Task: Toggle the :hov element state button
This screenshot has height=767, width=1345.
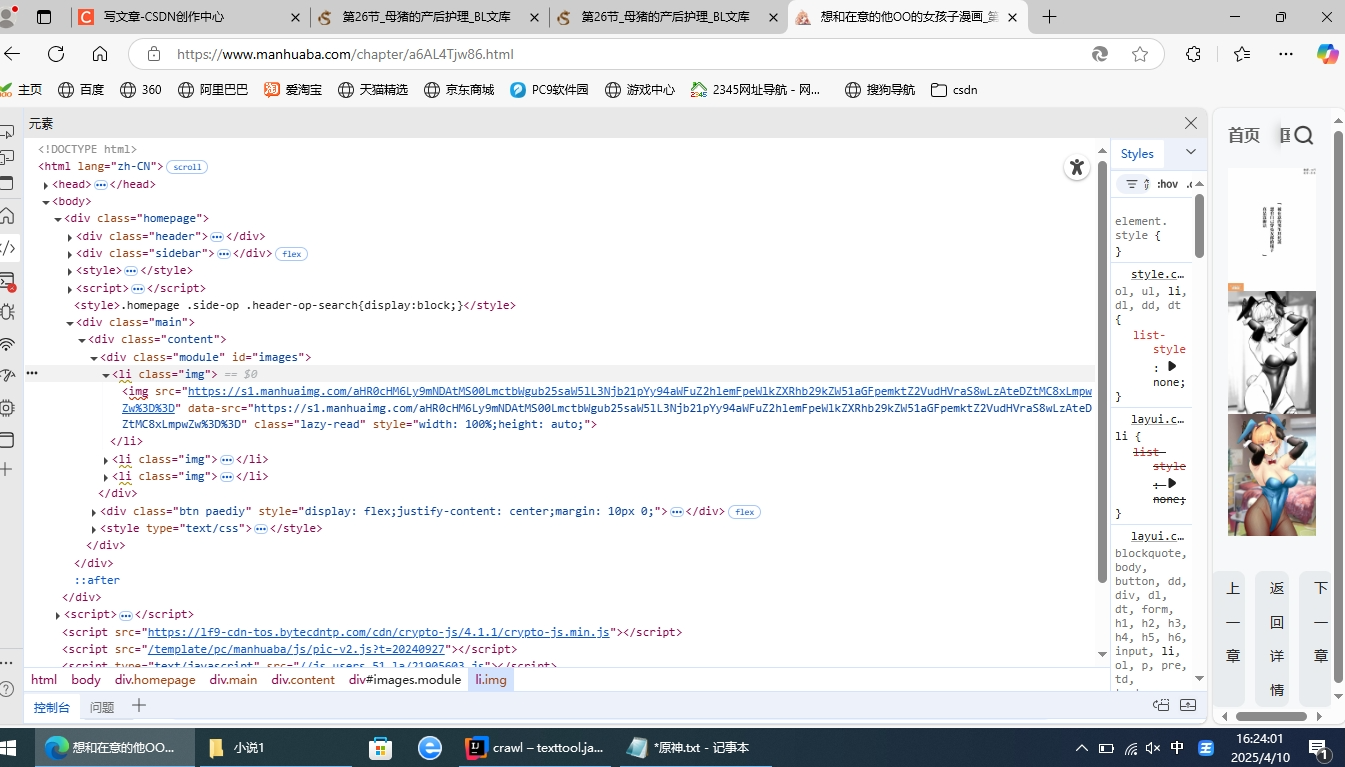Action: pyautogui.click(x=1167, y=184)
